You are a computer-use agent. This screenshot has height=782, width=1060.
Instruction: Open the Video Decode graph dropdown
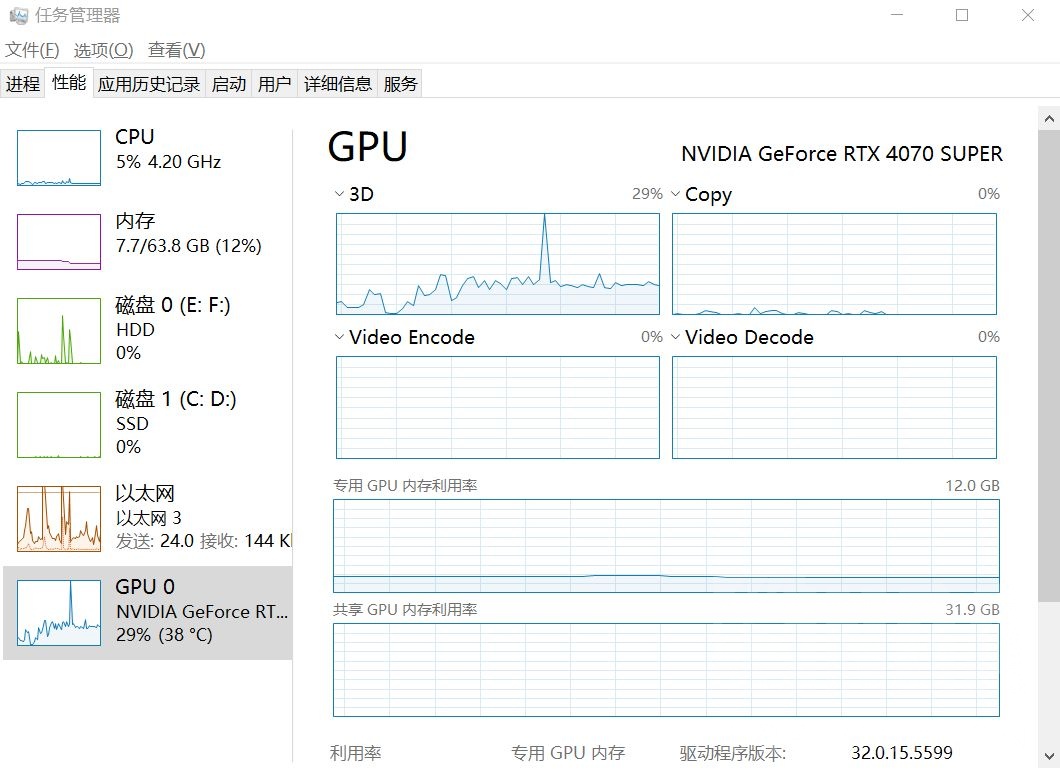tap(676, 337)
